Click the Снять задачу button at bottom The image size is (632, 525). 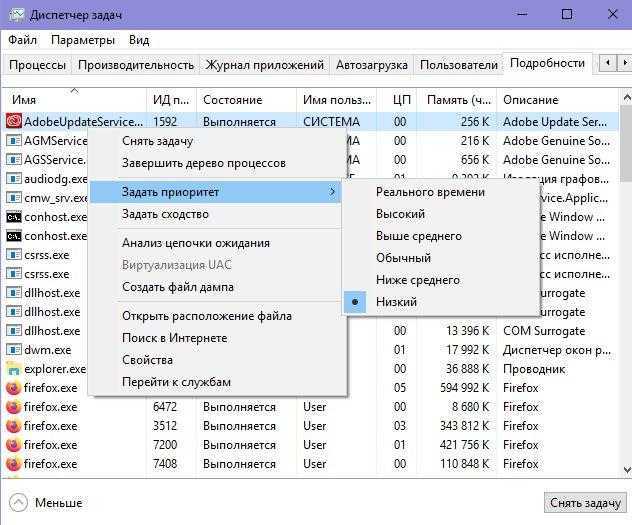tap(585, 503)
